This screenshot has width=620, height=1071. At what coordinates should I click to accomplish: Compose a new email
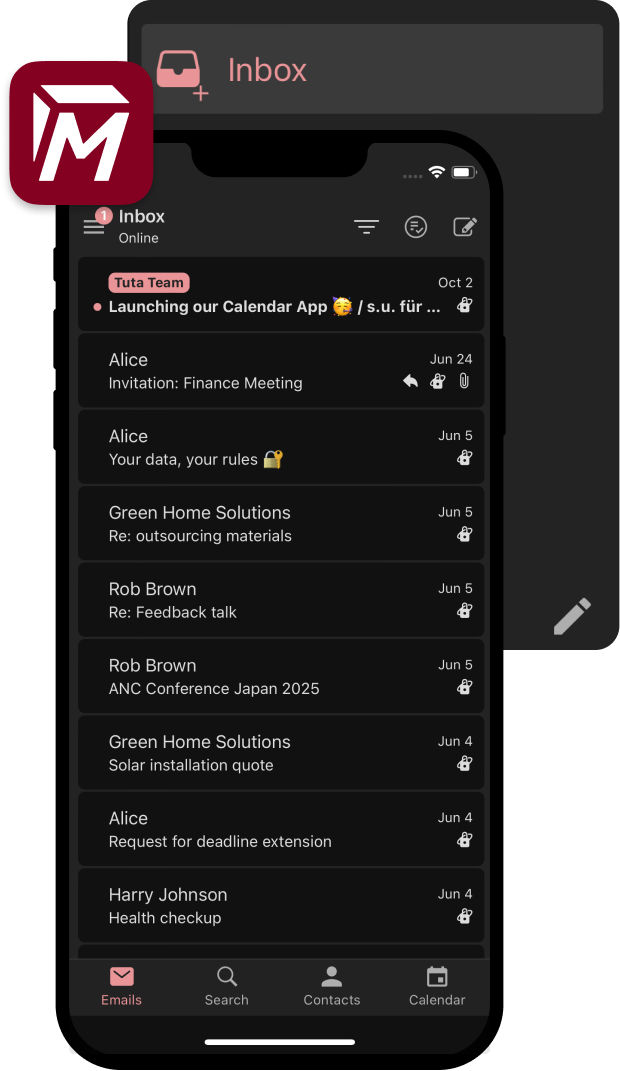point(465,227)
